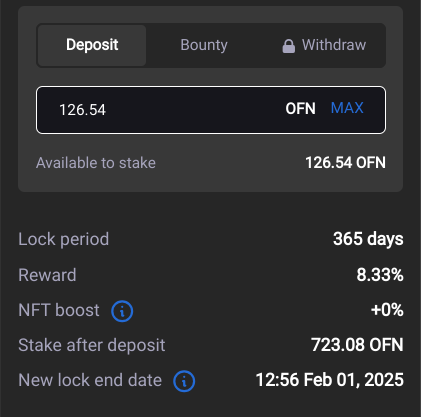Viewport: 421px width, 417px height.
Task: Click the 365 days lock value
Action: [368, 239]
